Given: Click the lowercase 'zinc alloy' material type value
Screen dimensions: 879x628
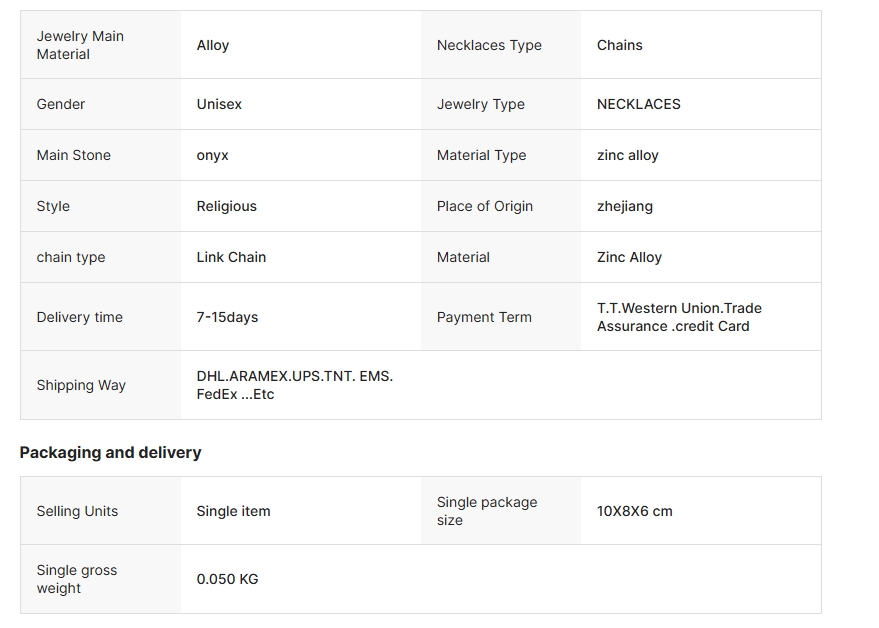Looking at the screenshot, I should pos(628,155).
